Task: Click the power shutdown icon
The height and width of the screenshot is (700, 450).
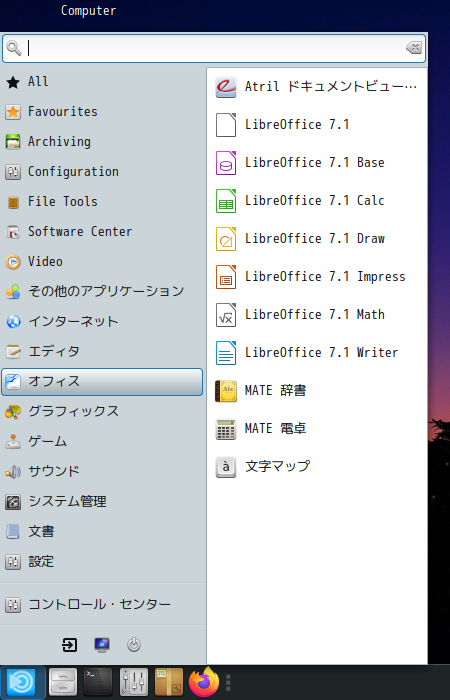Action: (x=134, y=645)
